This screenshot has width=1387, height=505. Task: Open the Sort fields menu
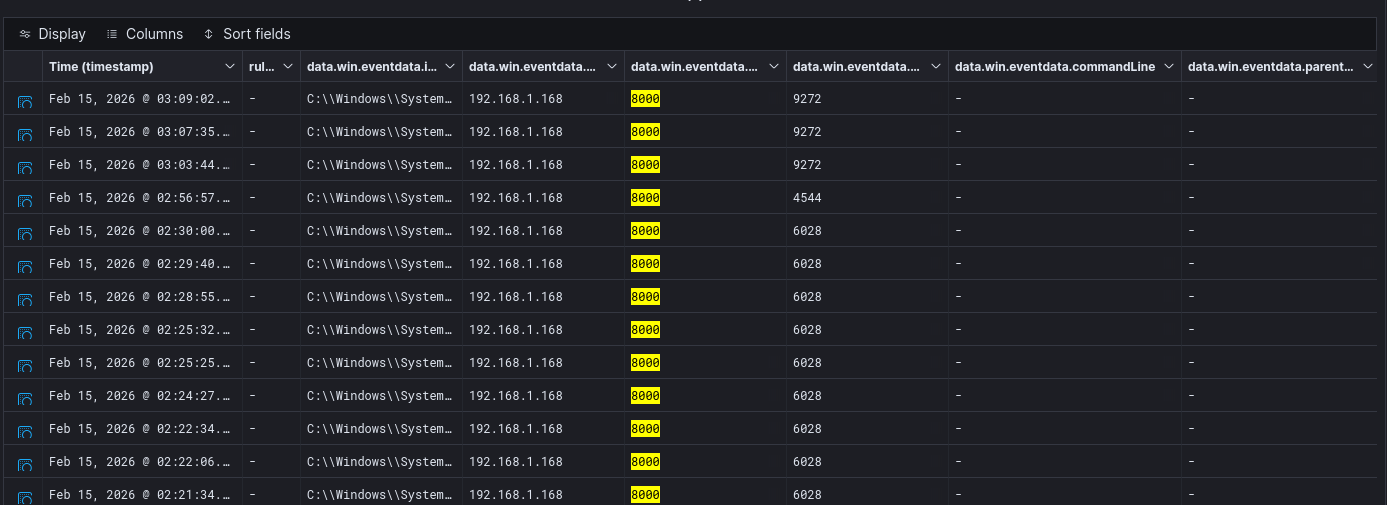[247, 34]
